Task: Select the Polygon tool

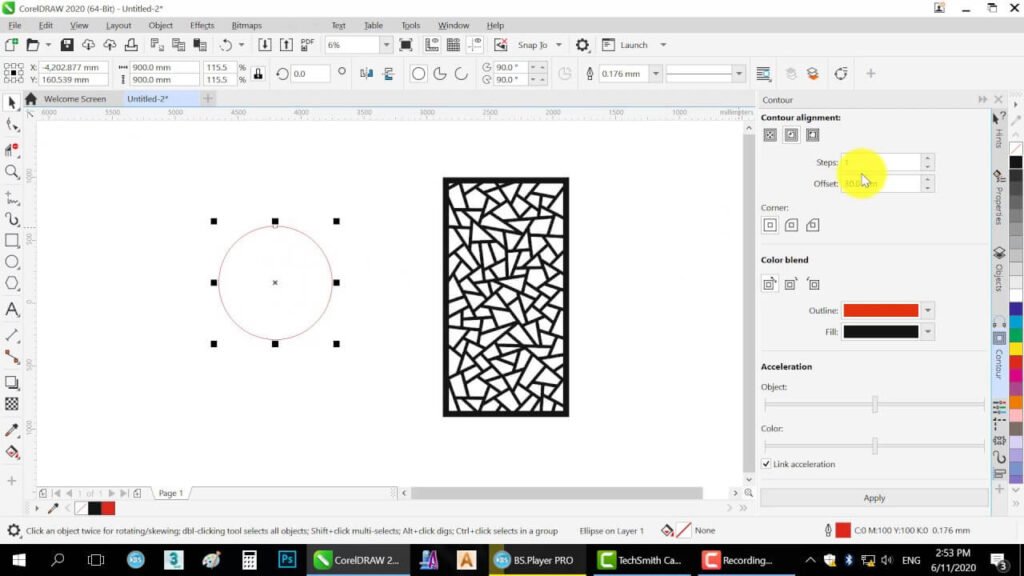Action: coord(12,283)
